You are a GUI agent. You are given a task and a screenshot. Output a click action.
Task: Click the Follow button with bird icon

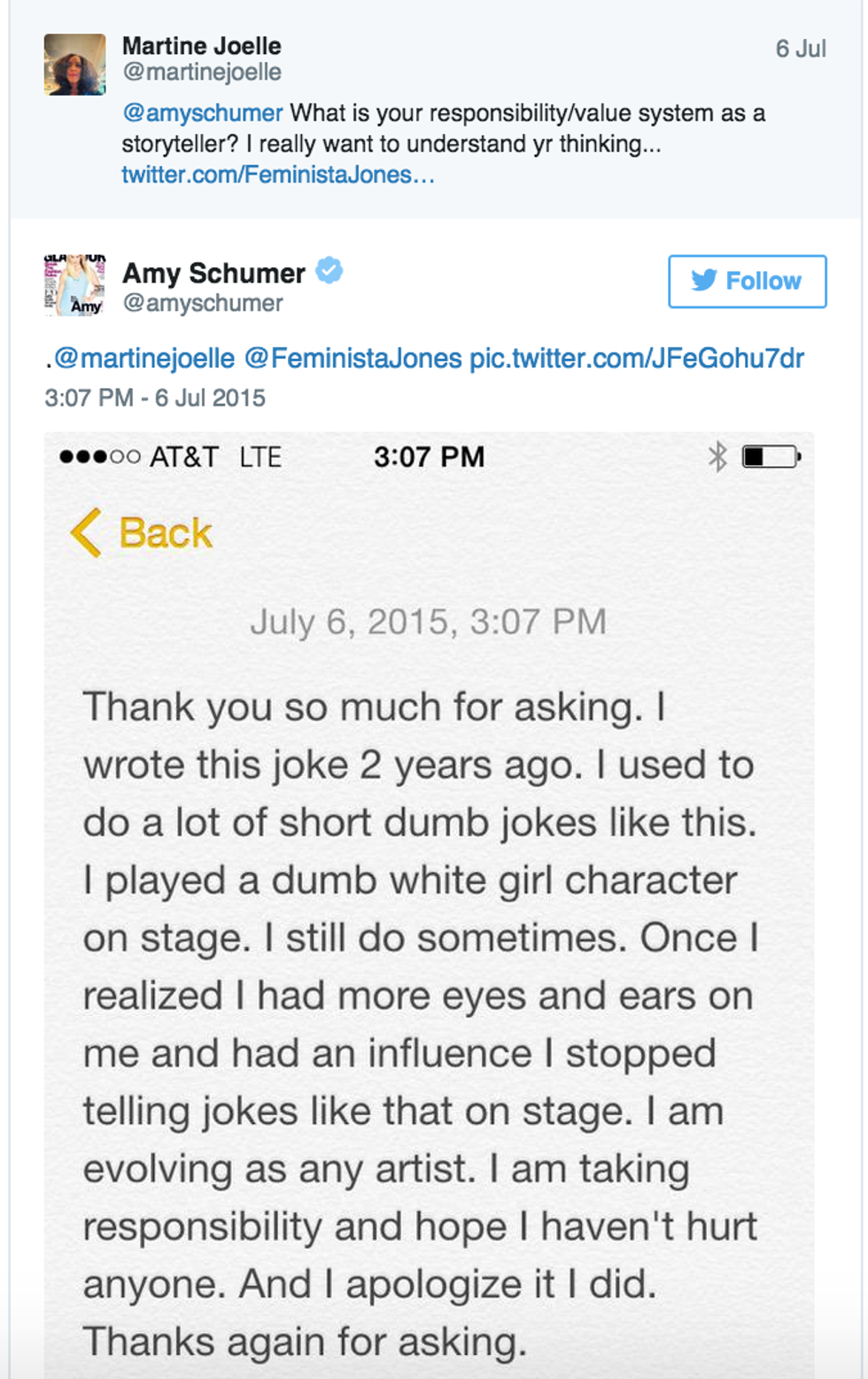click(747, 282)
